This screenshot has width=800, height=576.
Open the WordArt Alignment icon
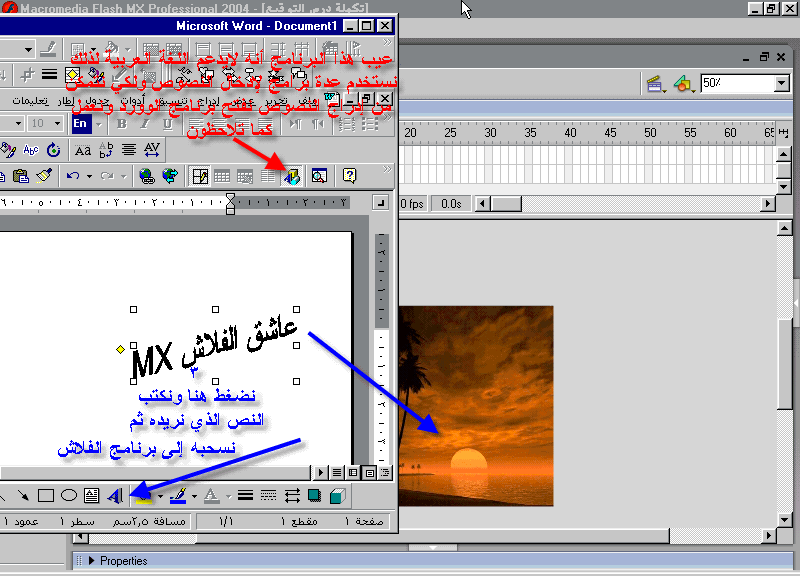[129, 150]
